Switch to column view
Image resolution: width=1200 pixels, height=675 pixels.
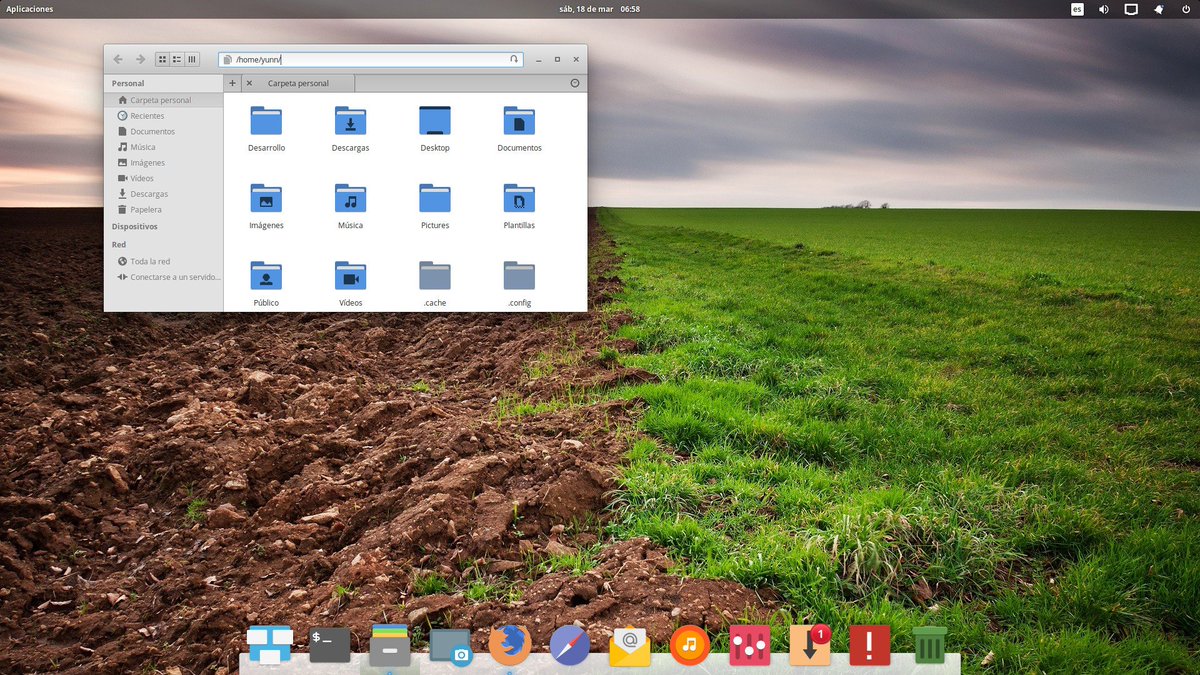tap(192, 60)
